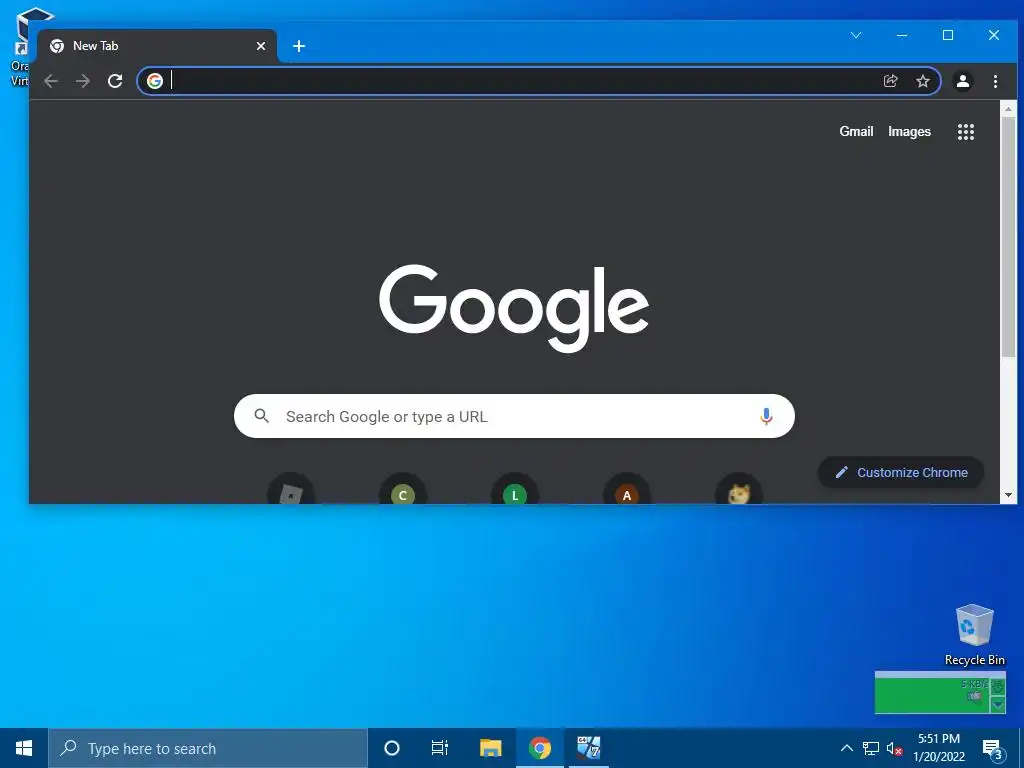Click the muted volume tray icon
The image size is (1024, 768).
tap(895, 748)
